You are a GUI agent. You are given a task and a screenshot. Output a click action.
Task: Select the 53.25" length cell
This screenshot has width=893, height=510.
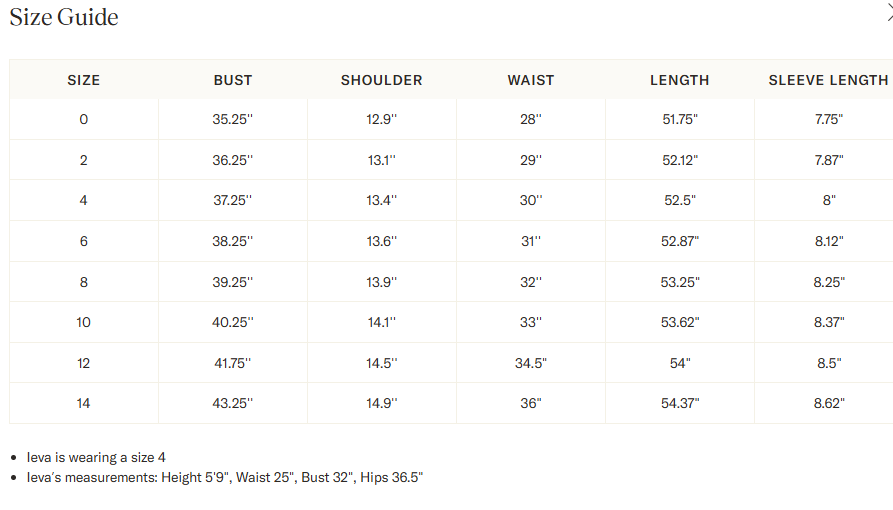680,282
